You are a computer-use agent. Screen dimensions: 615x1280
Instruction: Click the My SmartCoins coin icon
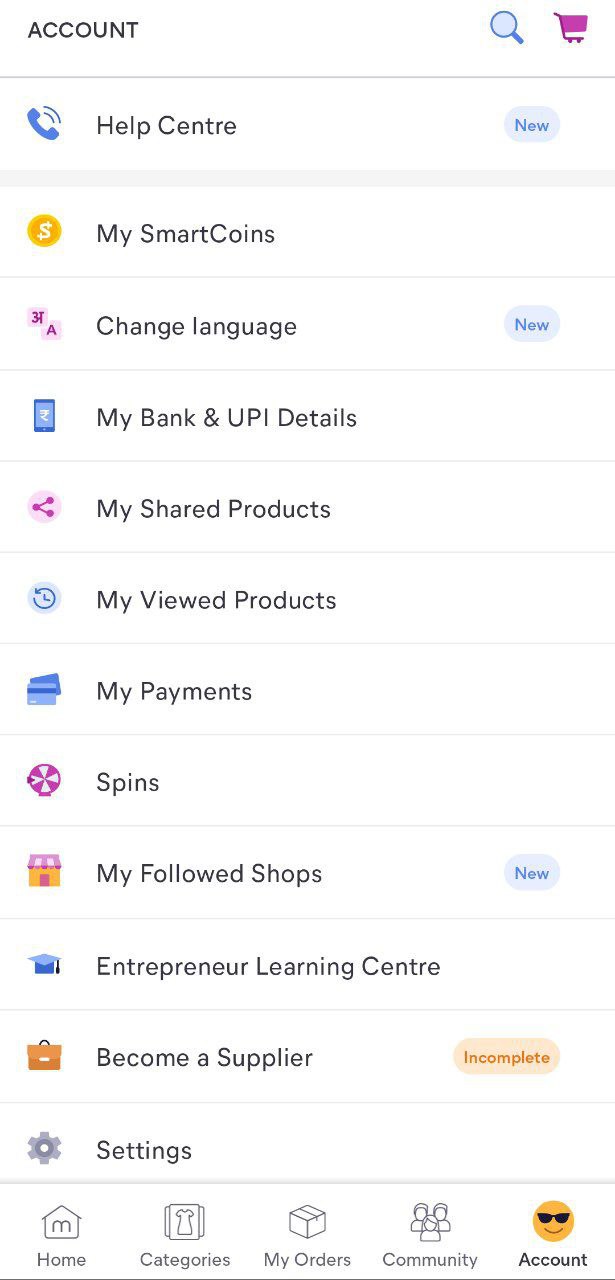tap(44, 231)
